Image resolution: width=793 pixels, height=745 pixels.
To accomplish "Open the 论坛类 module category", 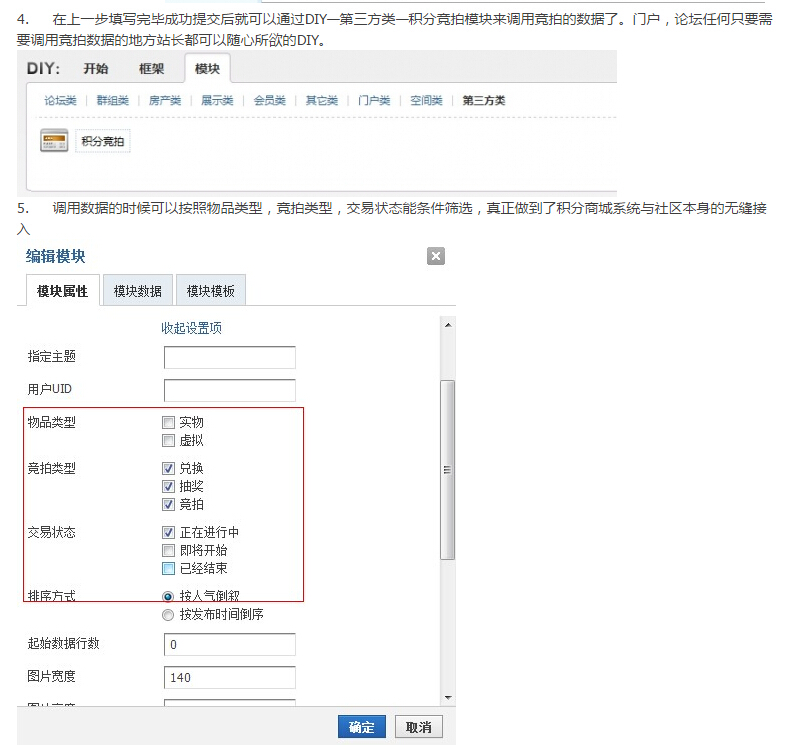I will (x=60, y=100).
